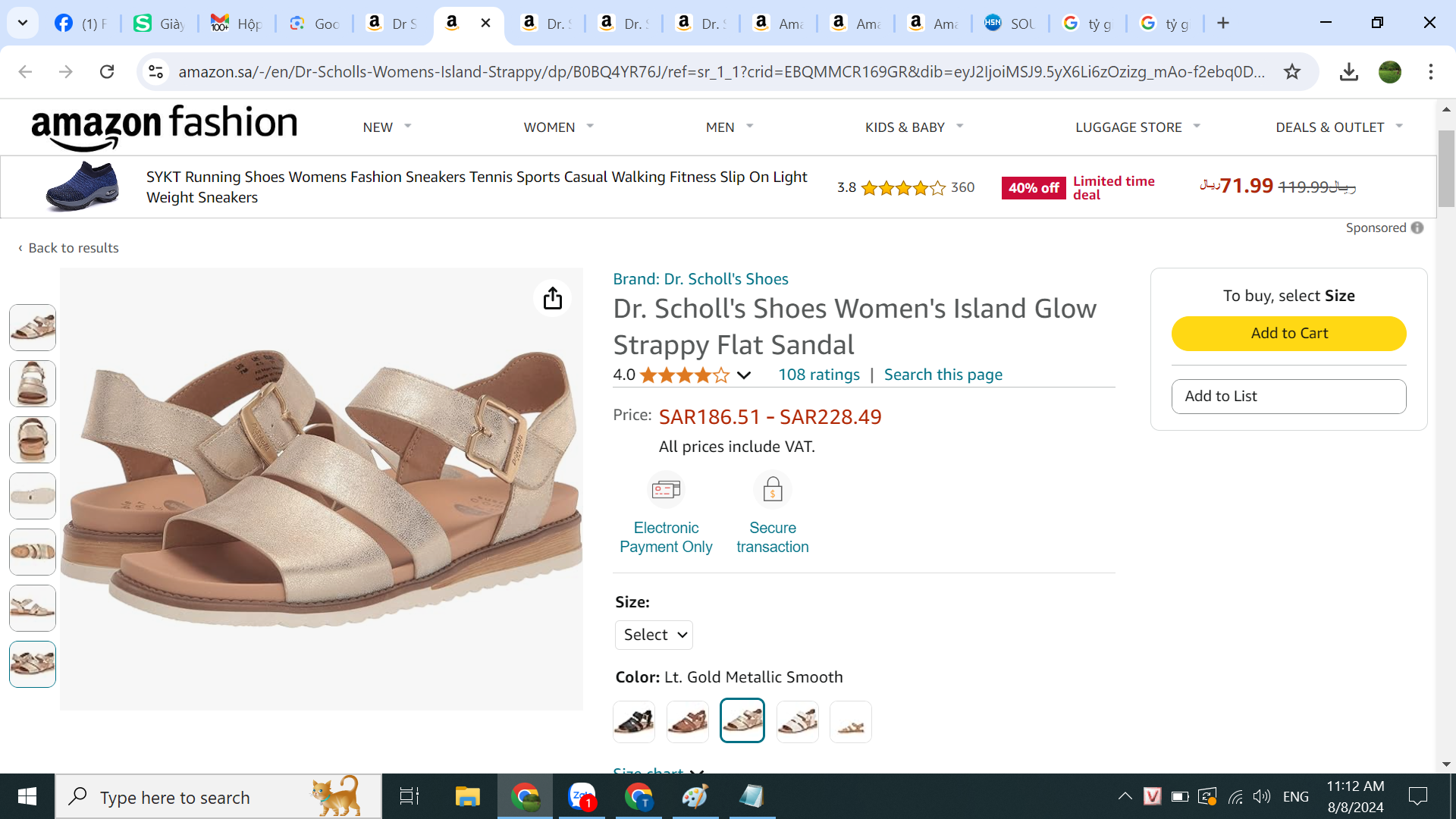Viewport: 1456px width, 819px height.
Task: Open the site information icon in address bar
Action: point(156,72)
